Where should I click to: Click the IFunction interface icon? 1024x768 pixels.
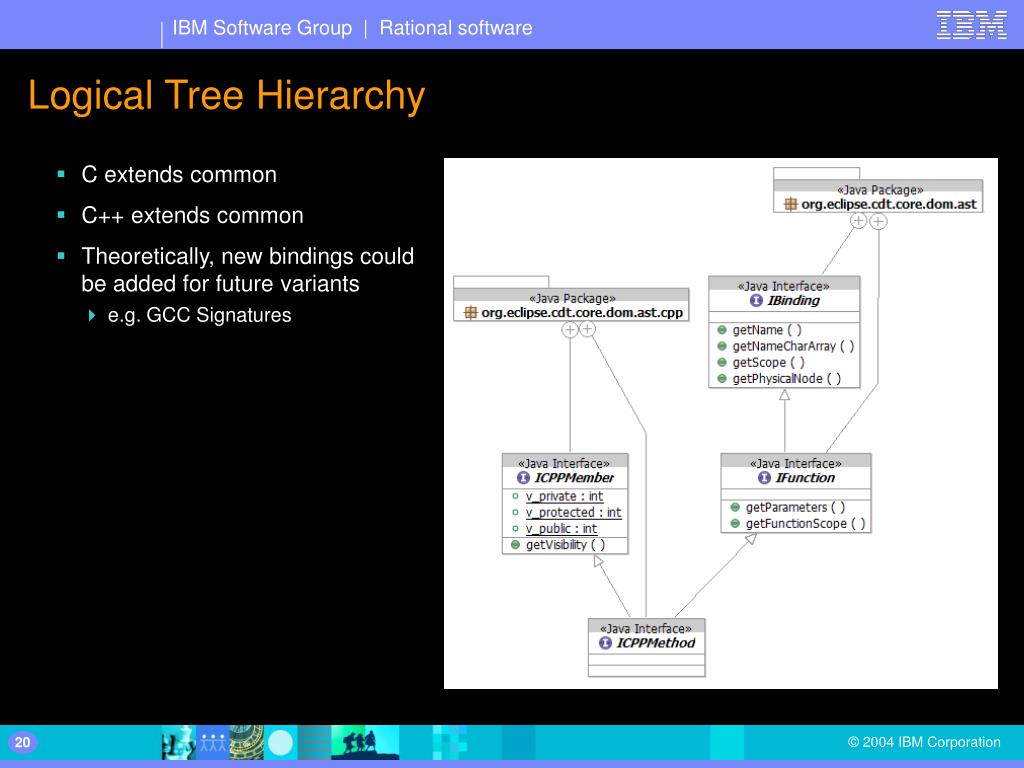764,477
